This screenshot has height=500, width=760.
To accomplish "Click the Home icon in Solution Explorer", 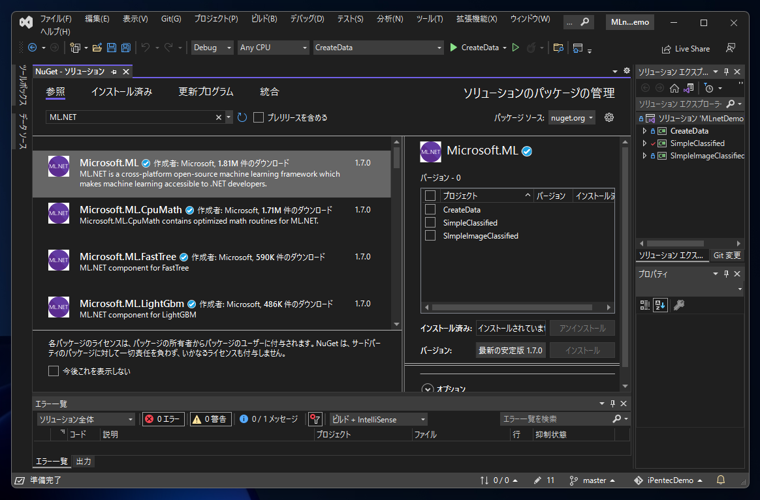I will 674,88.
